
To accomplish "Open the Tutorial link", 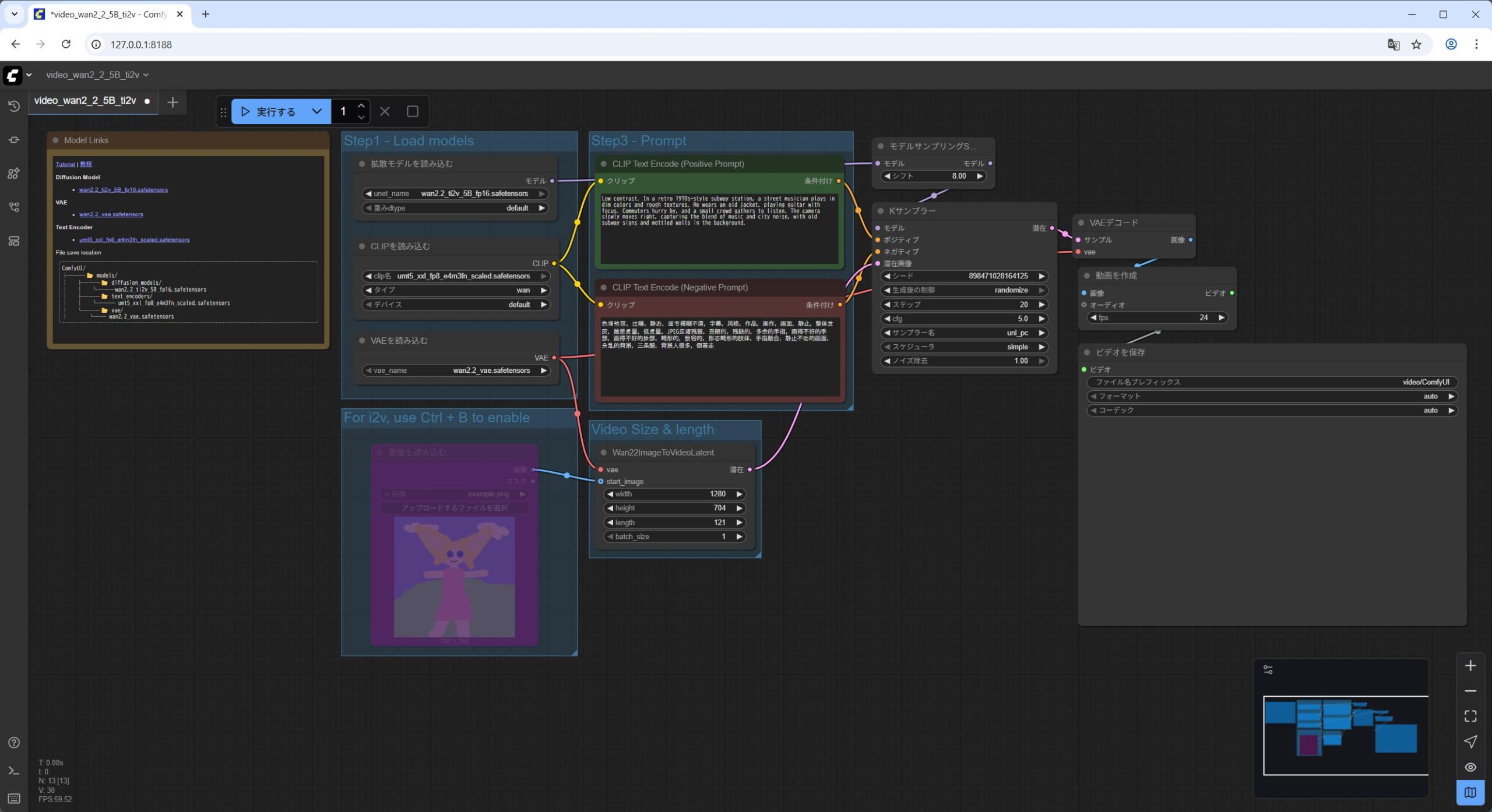I will click(65, 164).
